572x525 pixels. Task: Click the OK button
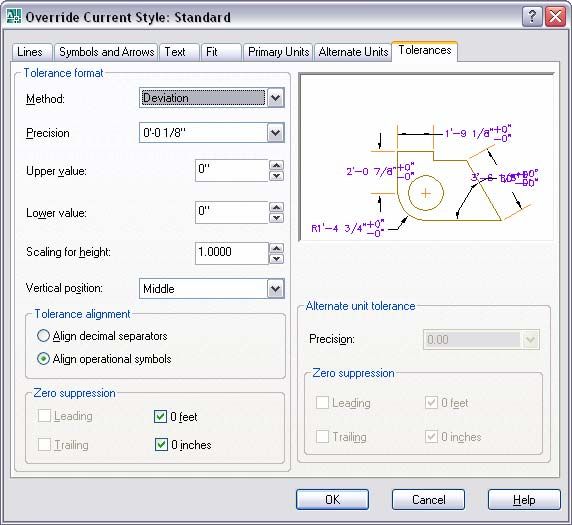click(x=332, y=499)
